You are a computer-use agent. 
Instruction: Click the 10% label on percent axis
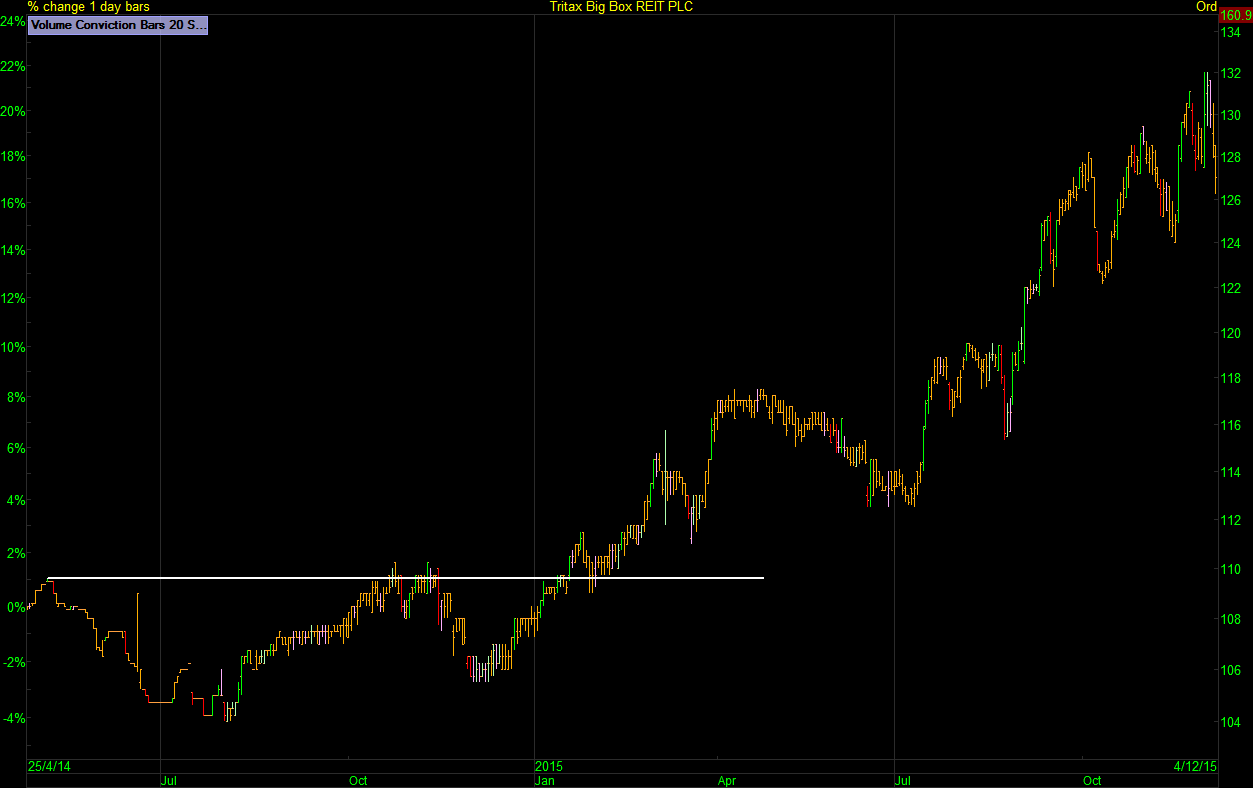(x=13, y=348)
